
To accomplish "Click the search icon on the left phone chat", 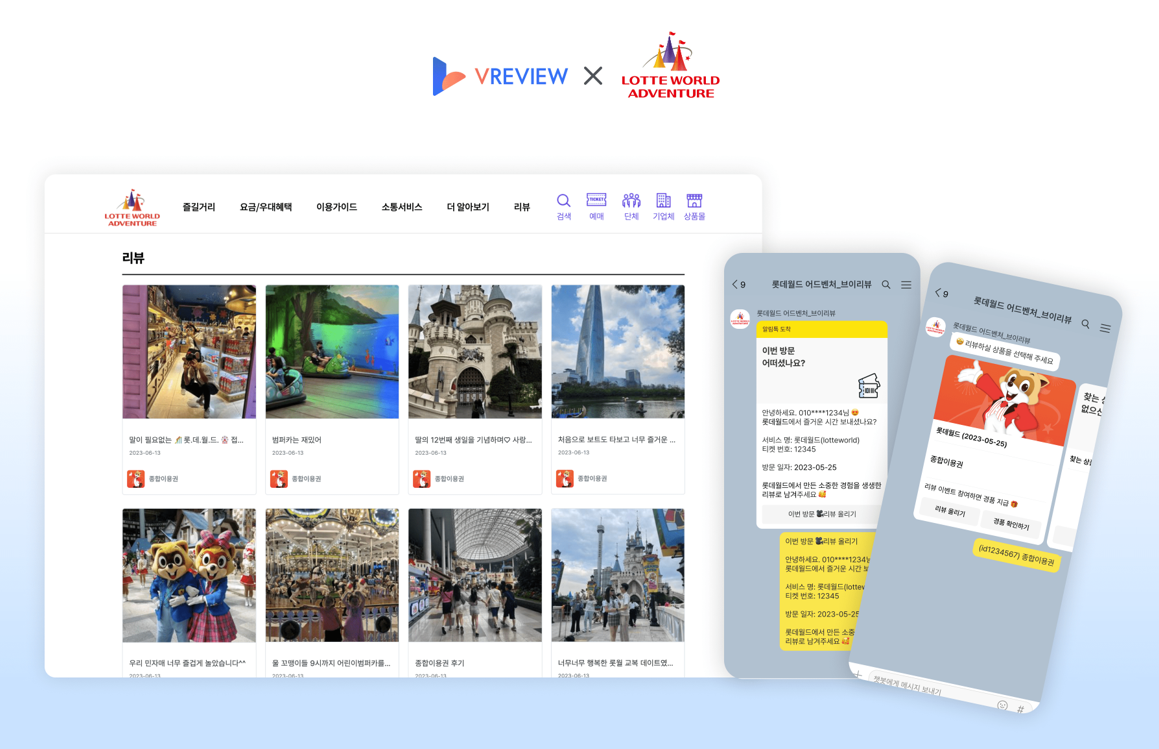I will pyautogui.click(x=886, y=285).
